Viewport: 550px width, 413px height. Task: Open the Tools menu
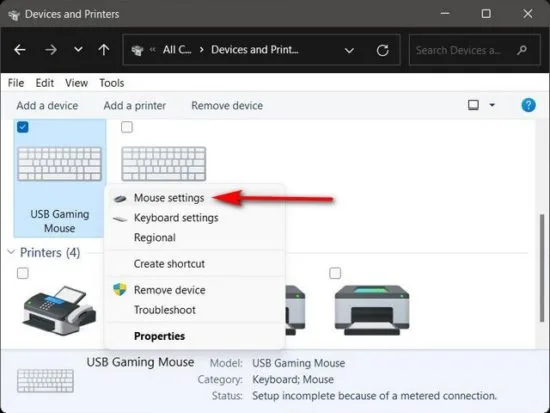tap(112, 83)
